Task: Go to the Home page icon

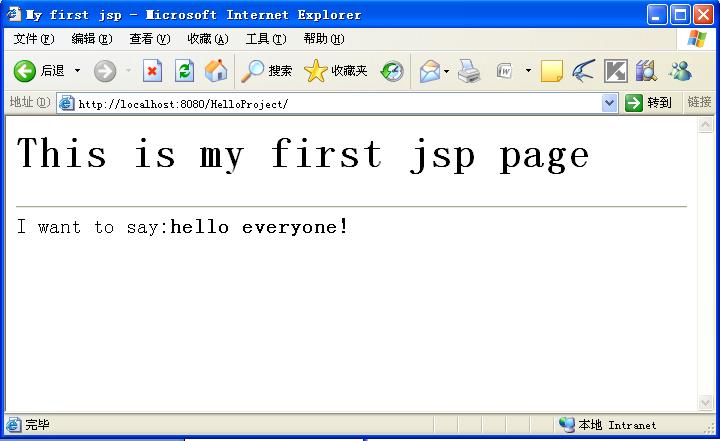Action: (216, 71)
